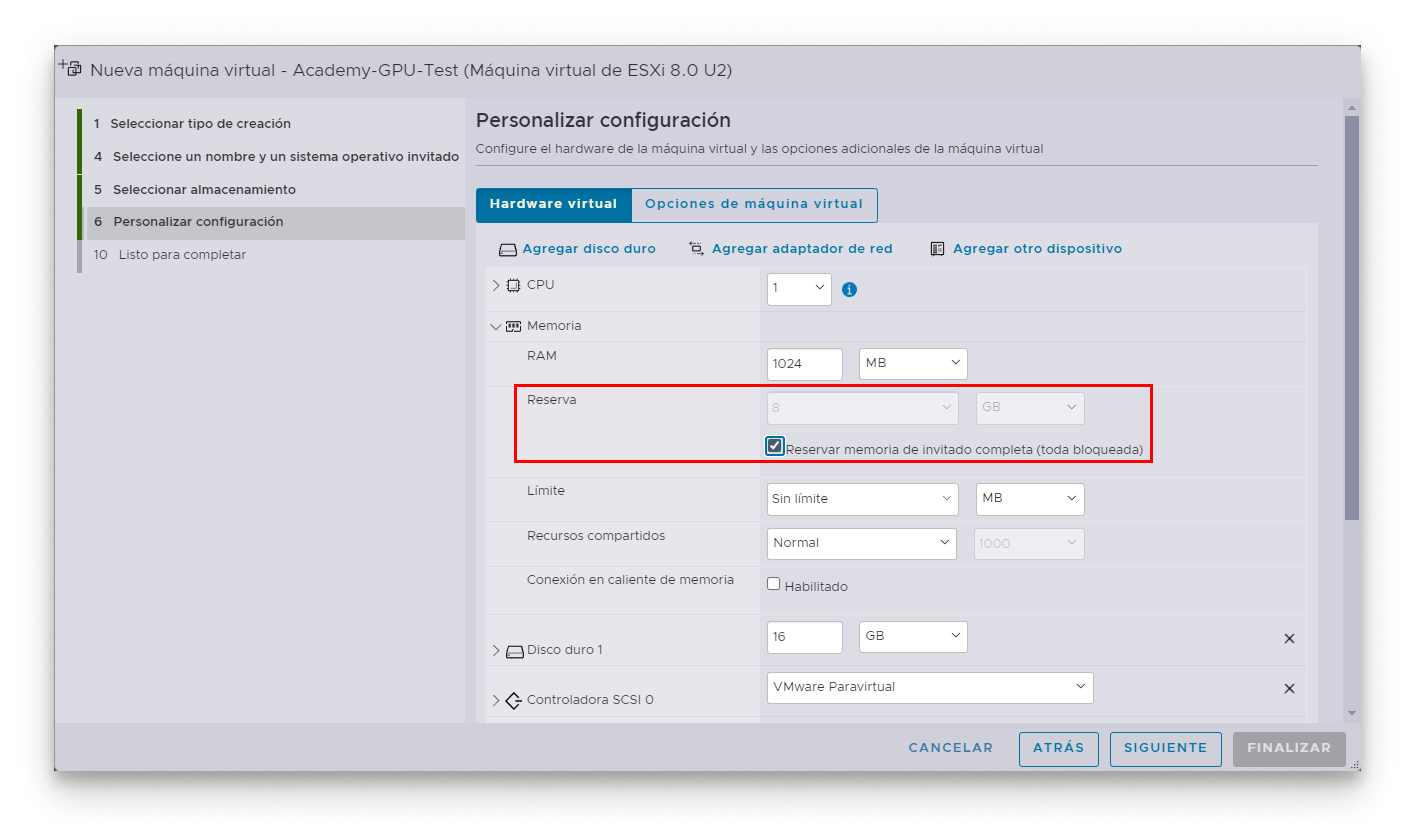
Task: Uncheck Reservar memoria de invitado completa
Action: pyautogui.click(x=774, y=446)
